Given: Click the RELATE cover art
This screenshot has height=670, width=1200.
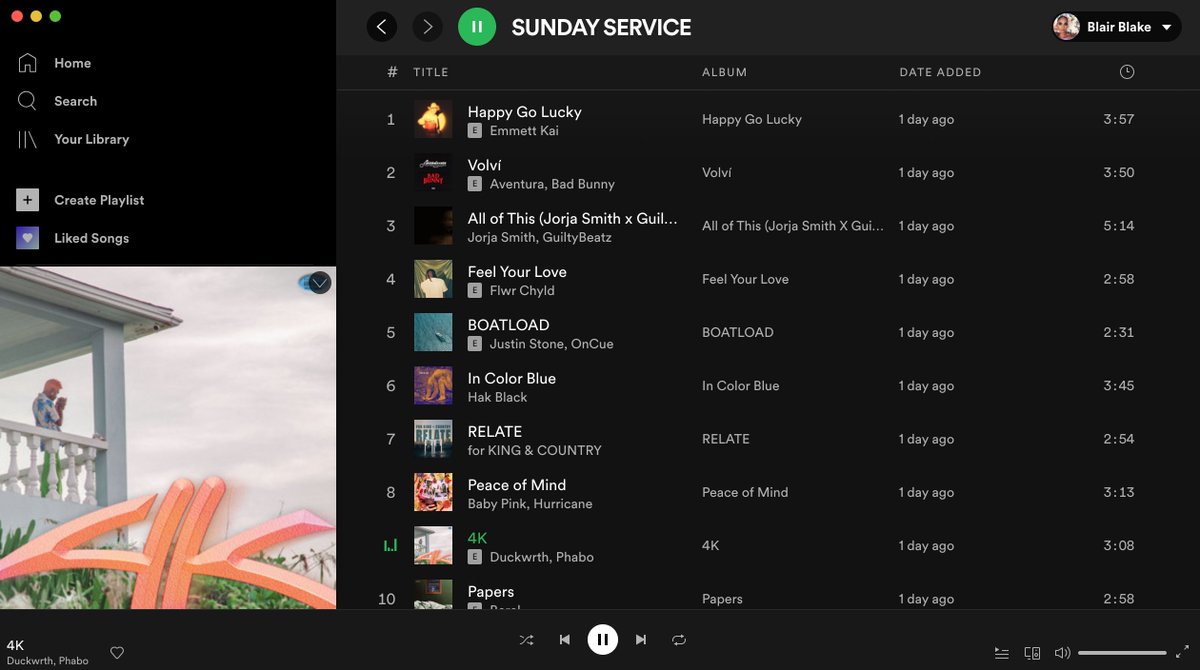Looking at the screenshot, I should pos(433,439).
